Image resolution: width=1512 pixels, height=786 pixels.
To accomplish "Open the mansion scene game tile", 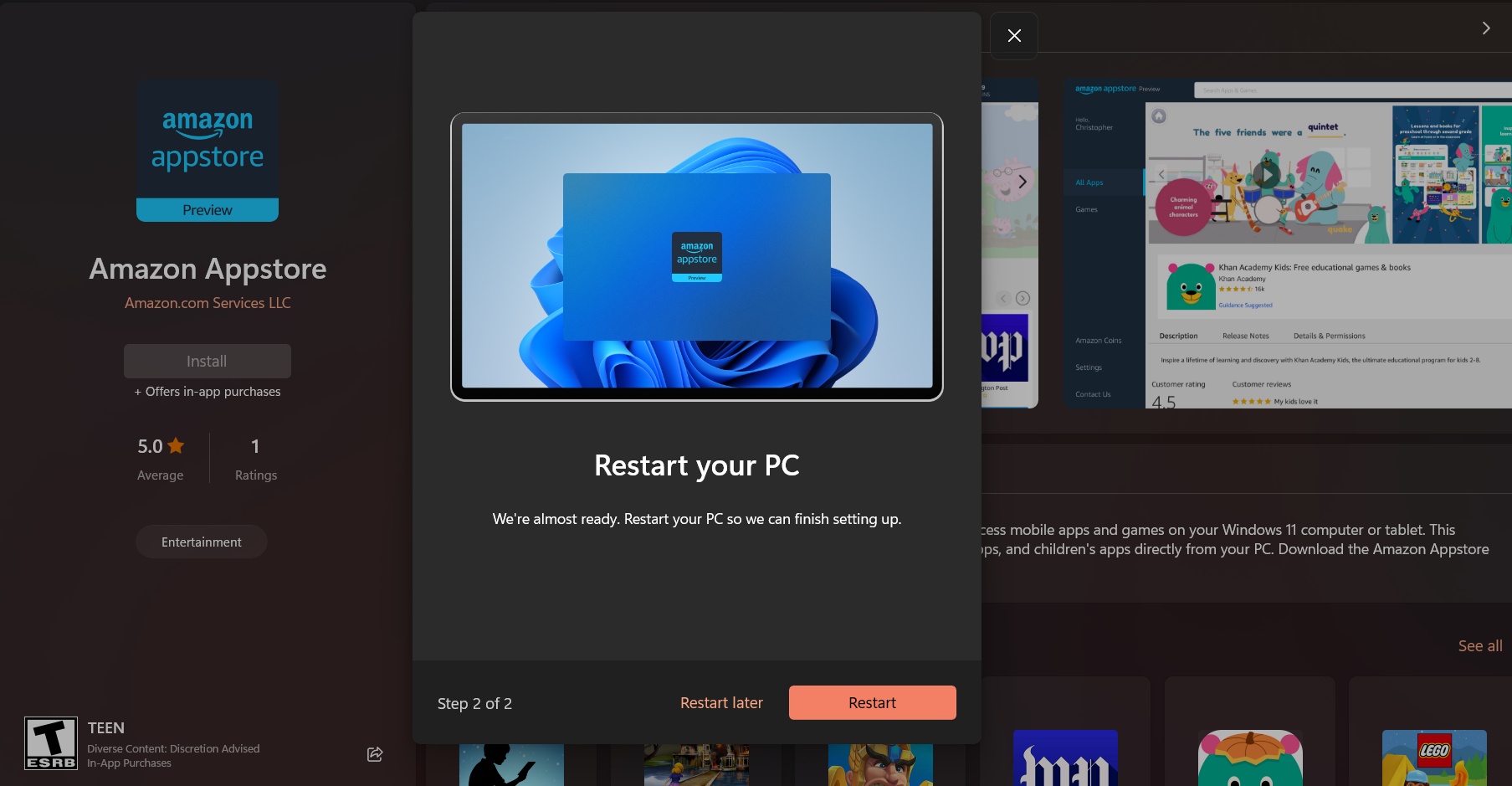I will point(696,765).
